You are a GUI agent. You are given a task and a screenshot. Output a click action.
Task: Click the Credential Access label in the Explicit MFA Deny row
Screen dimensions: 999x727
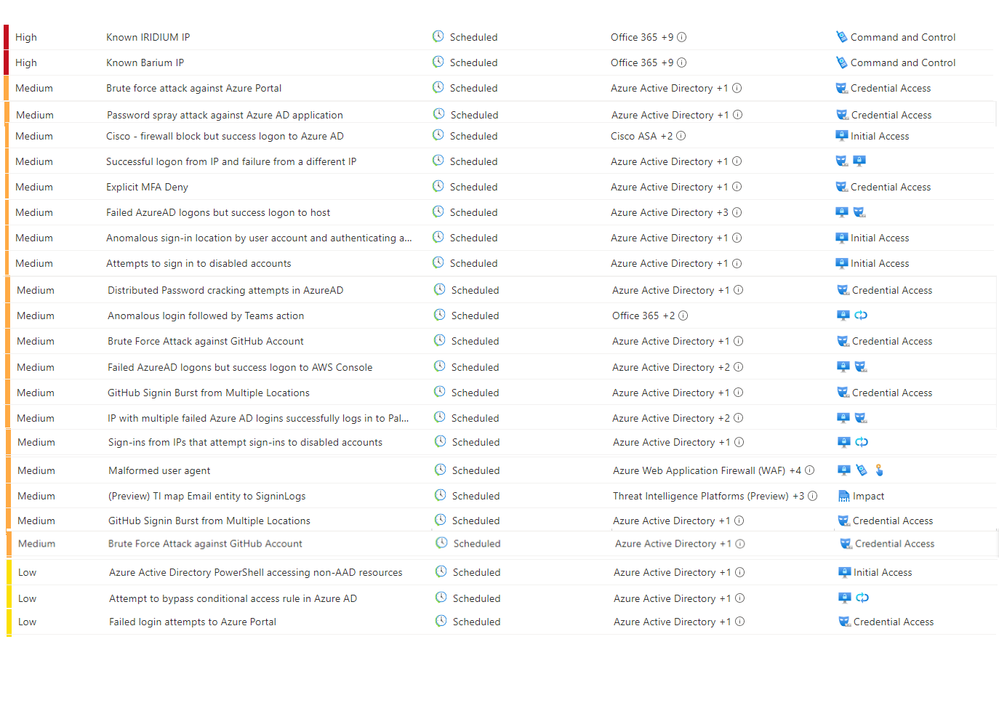(891, 187)
